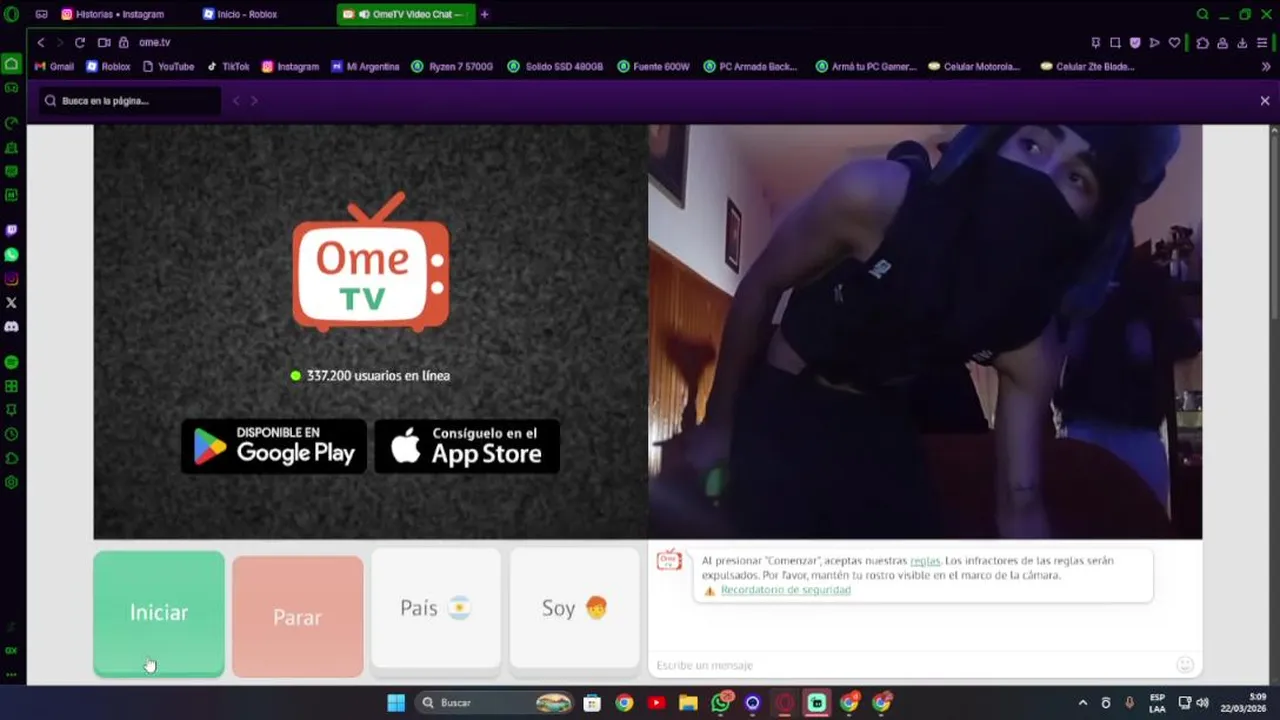The image size is (1280, 720).
Task: Open the tab islands workspace icon
Action: 41,14
